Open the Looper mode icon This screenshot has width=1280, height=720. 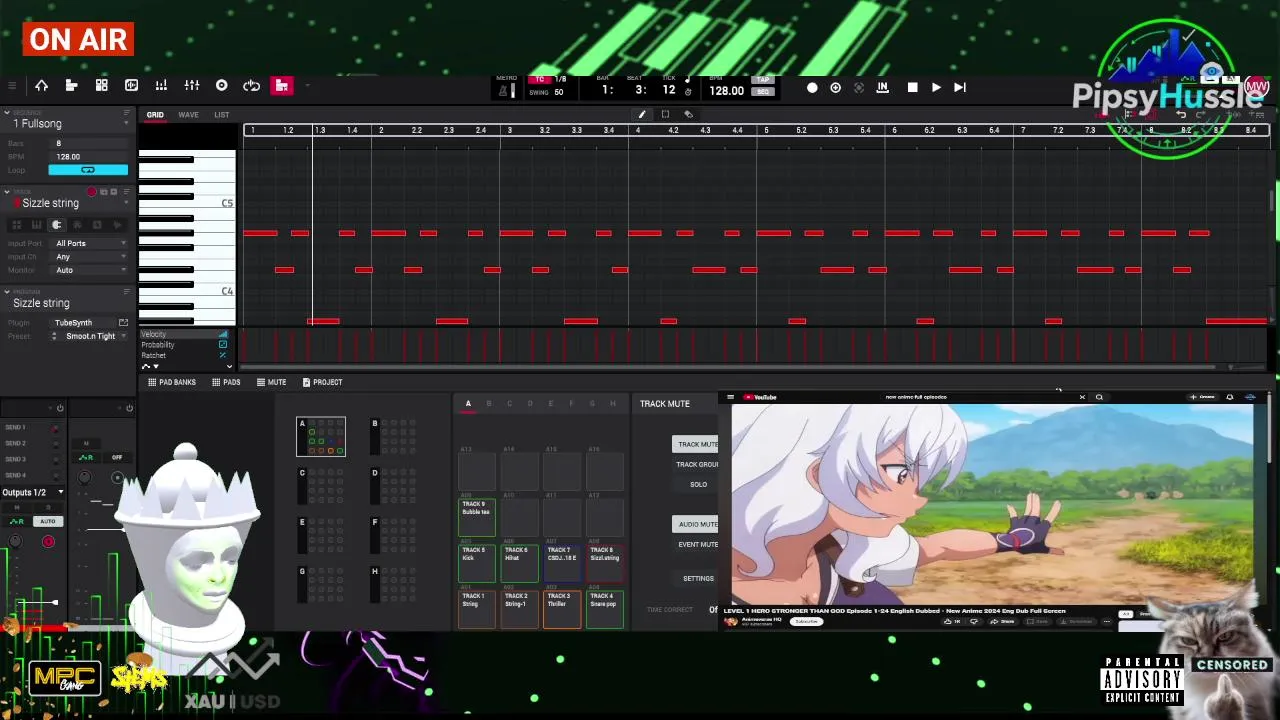[x=252, y=86]
